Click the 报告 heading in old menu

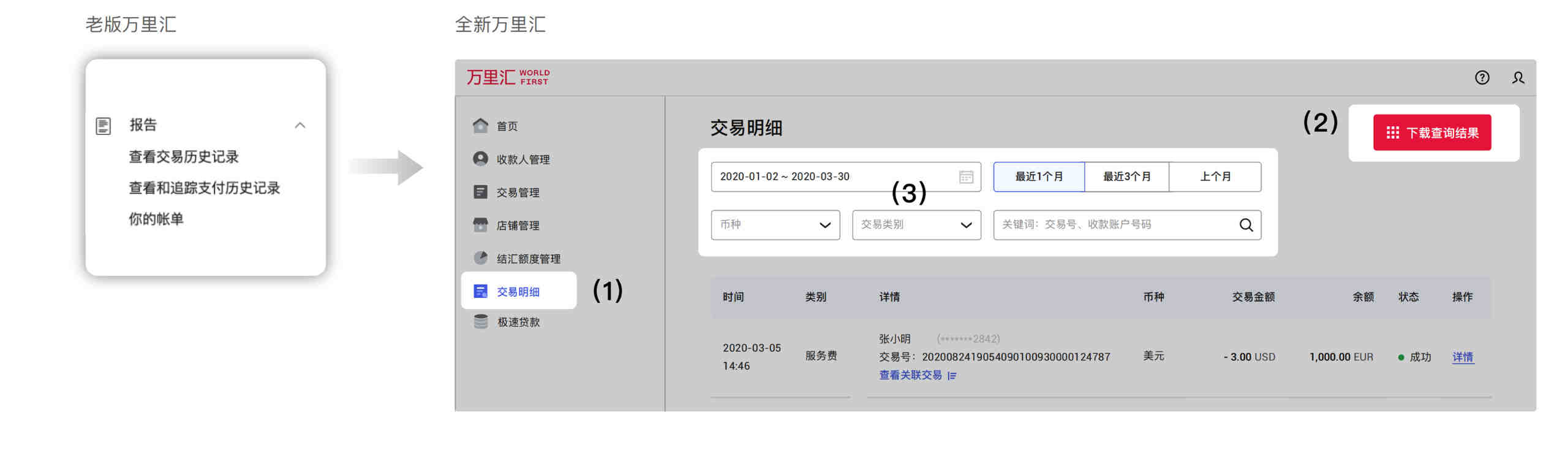[x=143, y=125]
